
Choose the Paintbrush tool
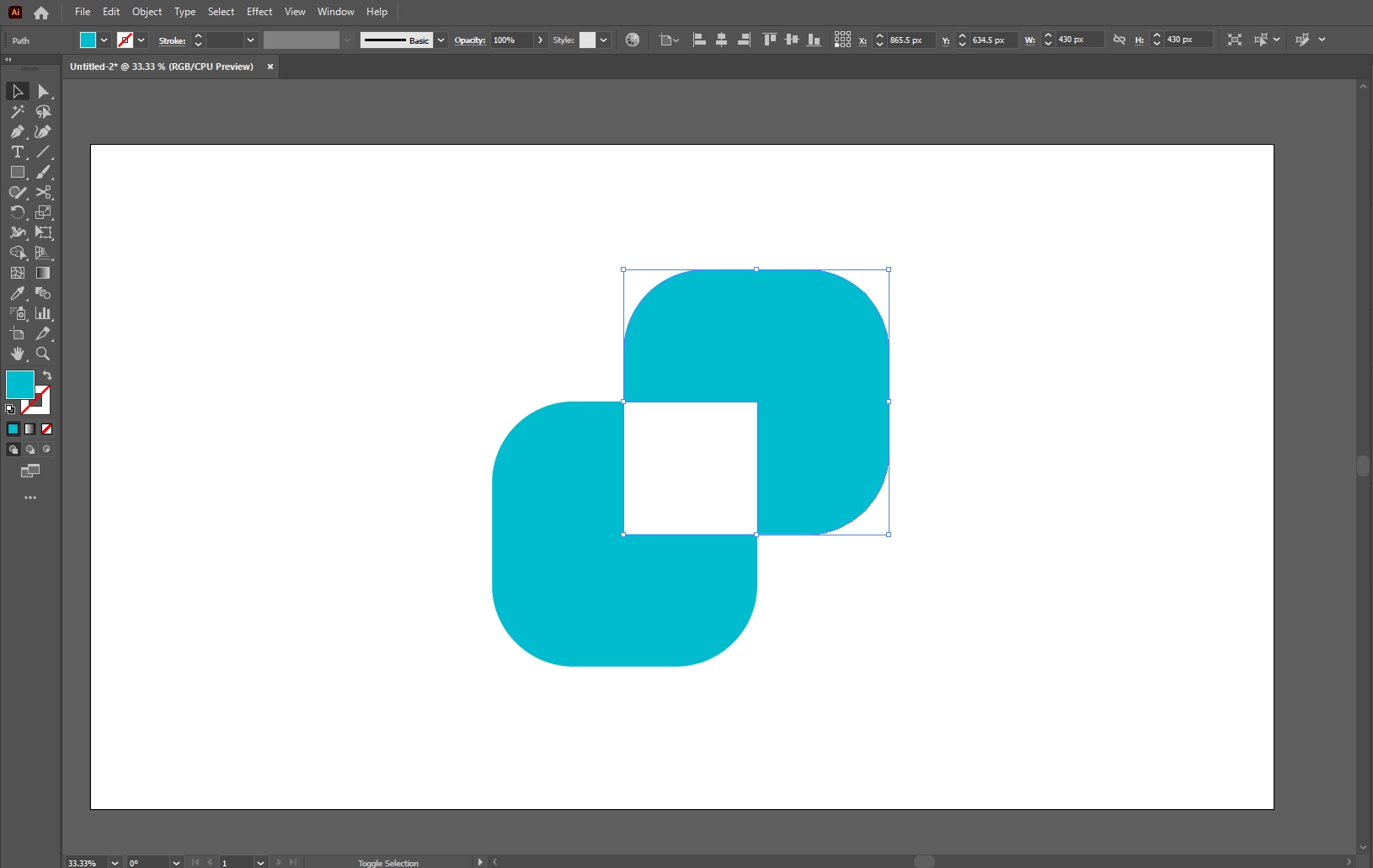(x=43, y=172)
